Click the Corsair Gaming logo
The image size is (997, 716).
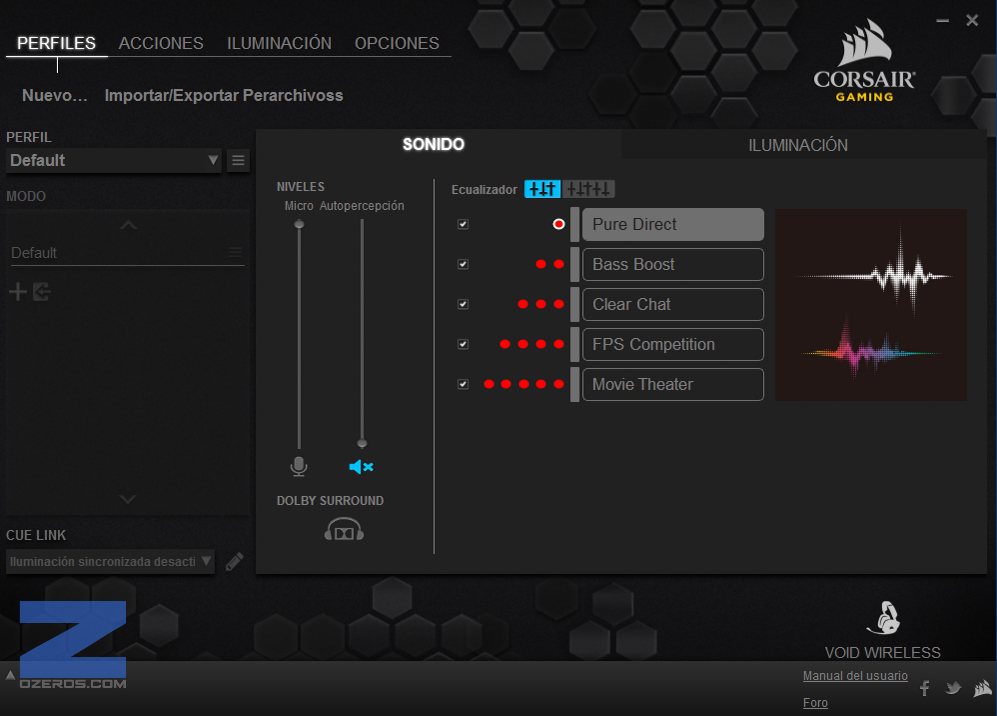(865, 61)
